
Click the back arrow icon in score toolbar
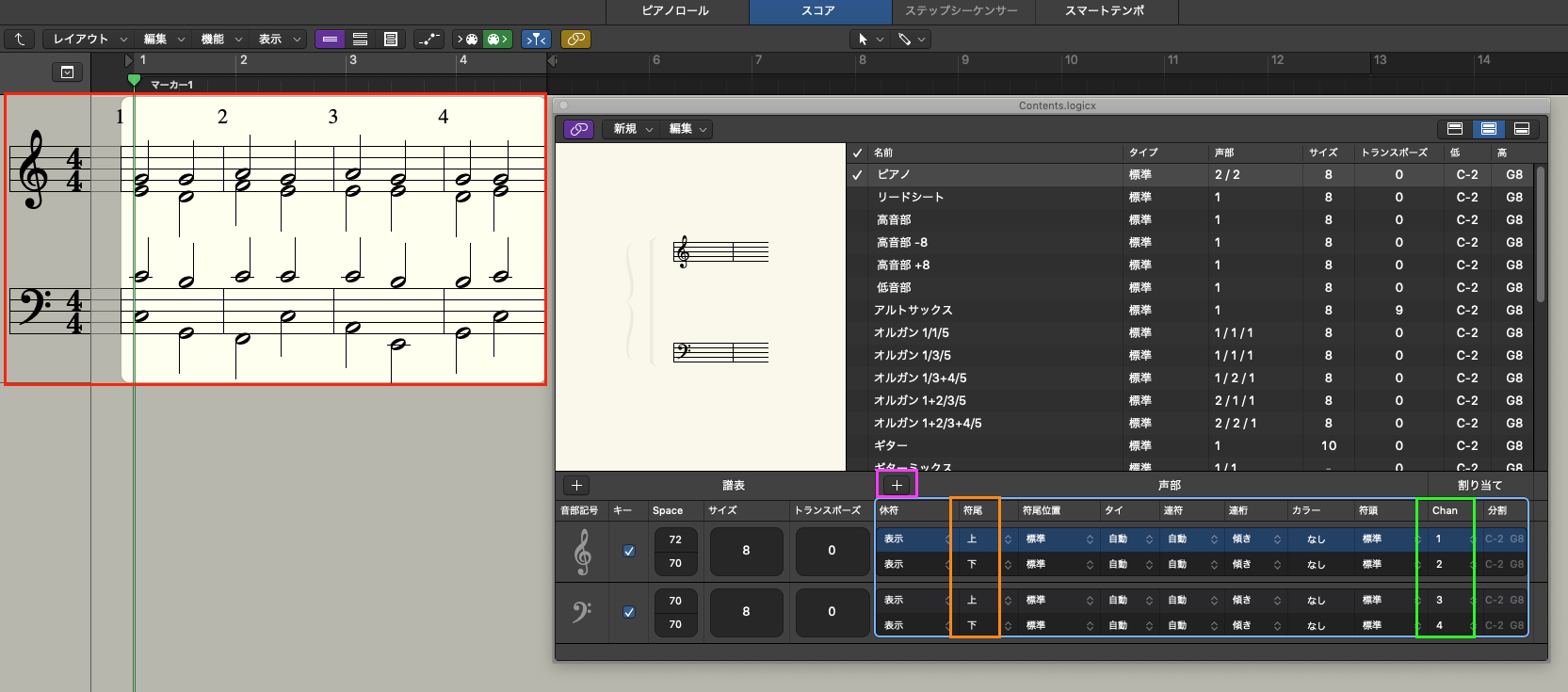coord(19,39)
